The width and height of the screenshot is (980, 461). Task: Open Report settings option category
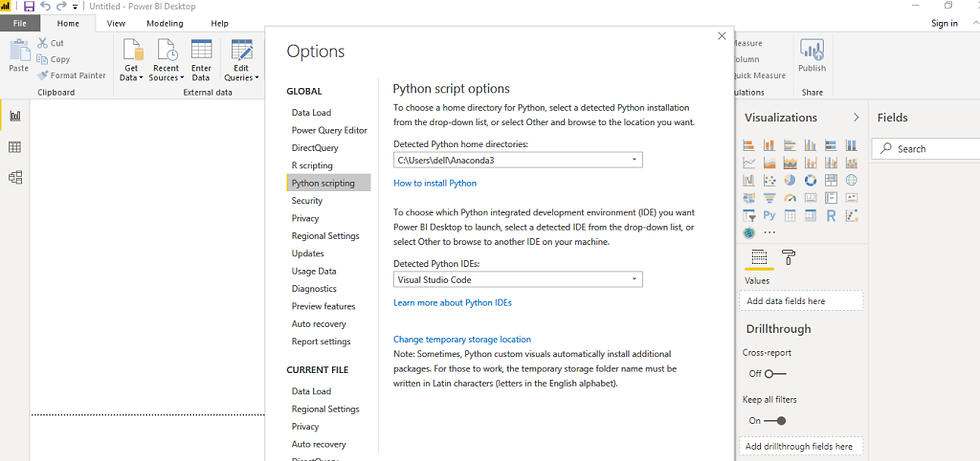[x=321, y=342]
